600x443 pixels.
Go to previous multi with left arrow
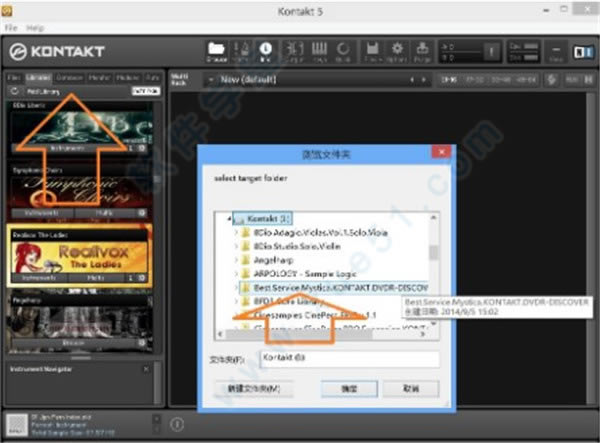coord(412,80)
